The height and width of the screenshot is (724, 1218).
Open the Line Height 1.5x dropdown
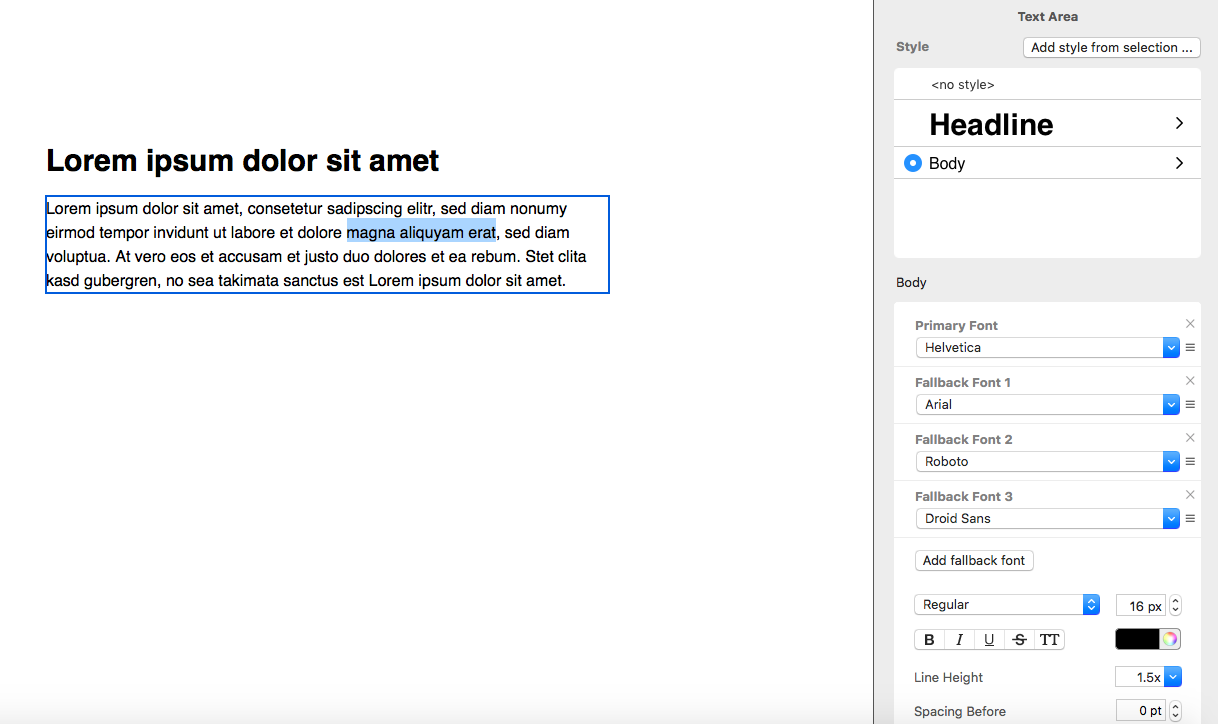[1174, 677]
